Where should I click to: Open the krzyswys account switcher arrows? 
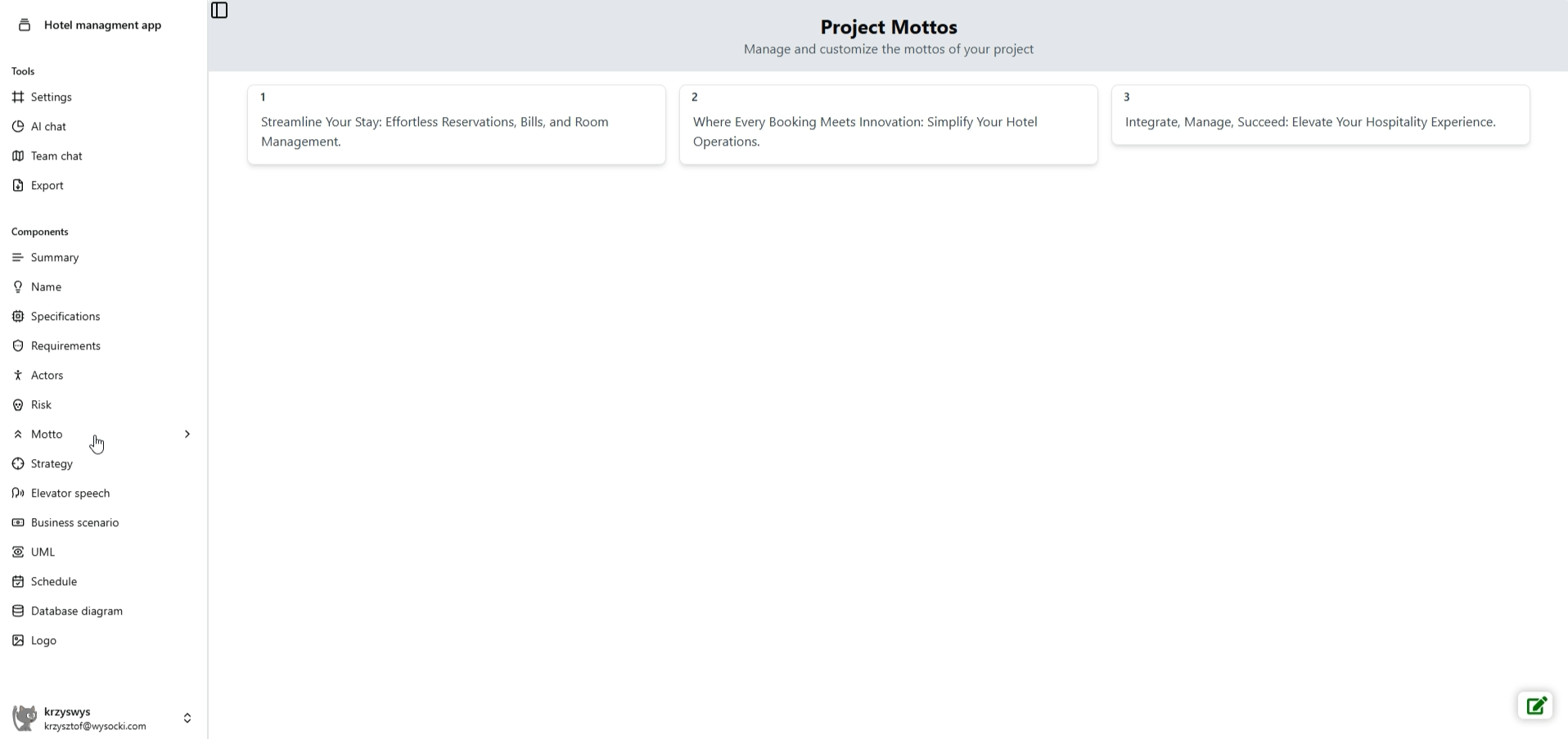(187, 719)
